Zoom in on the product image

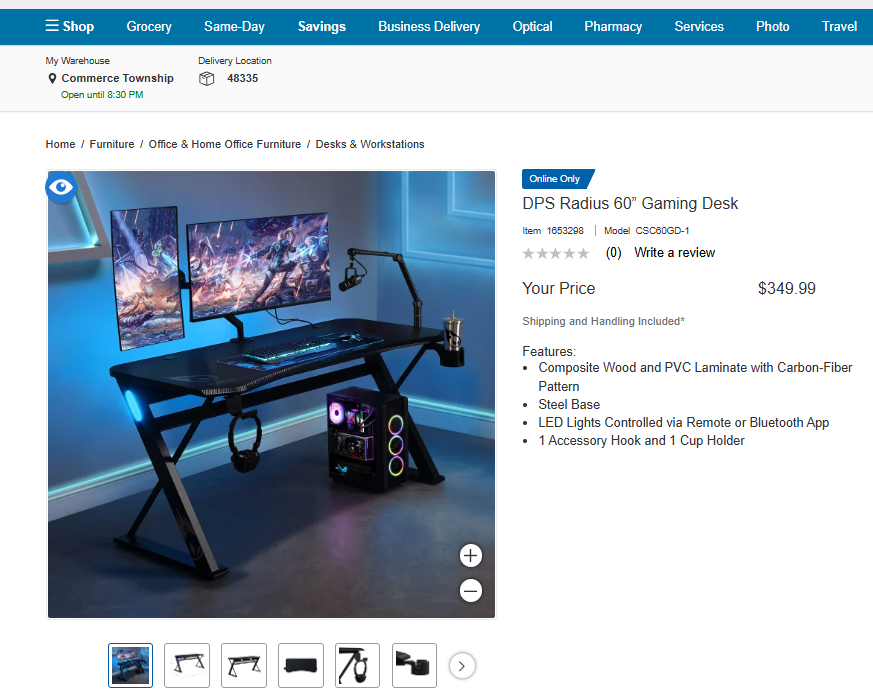[471, 556]
